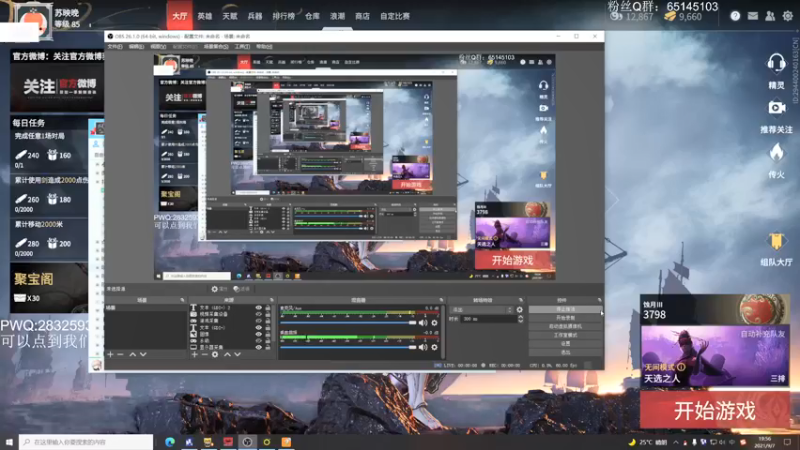Viewport: 800px width, 450px height.
Task: Open Microsoft Edge on the taskbar
Action: 169,442
